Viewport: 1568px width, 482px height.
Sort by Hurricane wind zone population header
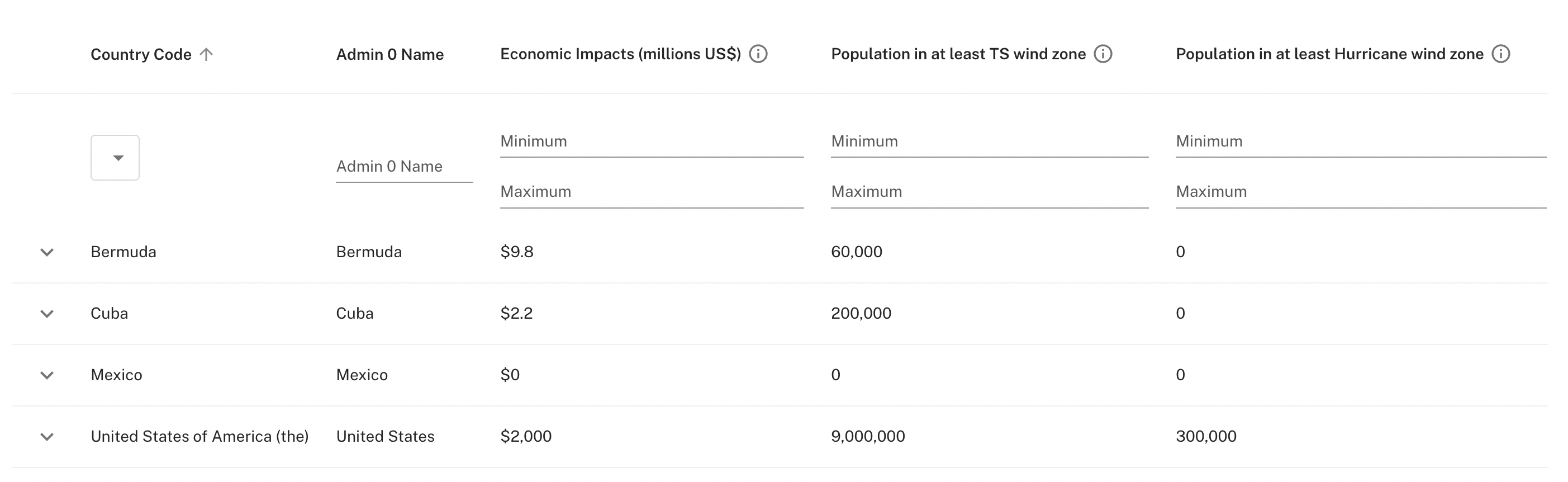coord(1329,54)
